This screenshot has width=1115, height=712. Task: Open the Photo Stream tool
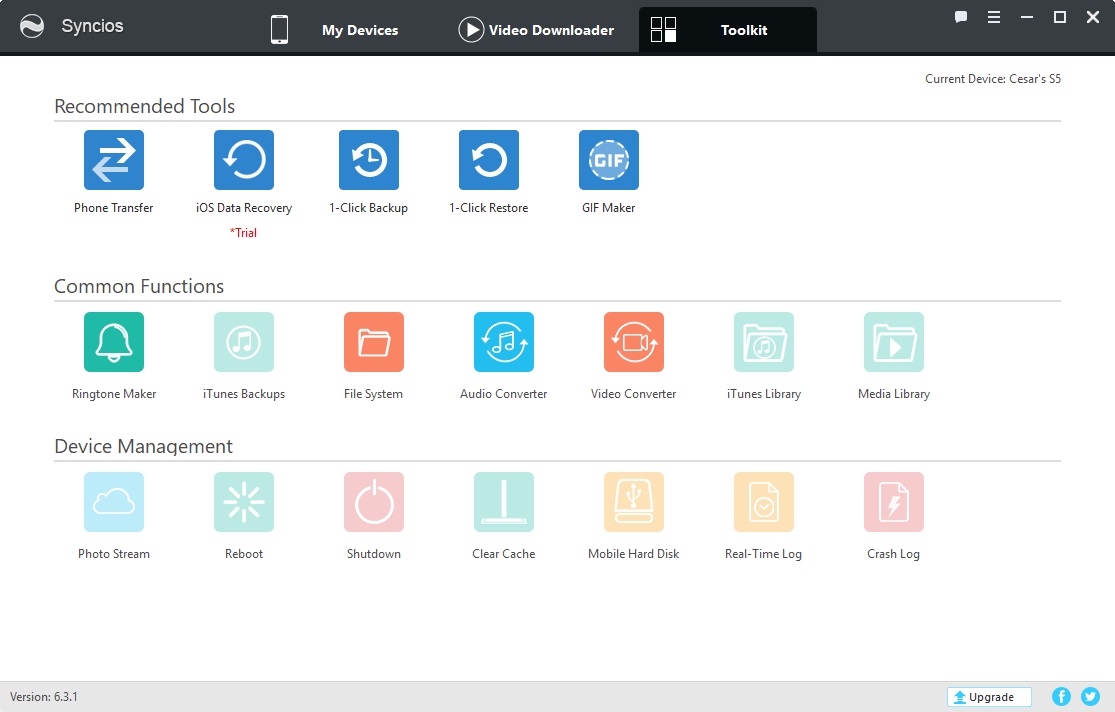114,502
